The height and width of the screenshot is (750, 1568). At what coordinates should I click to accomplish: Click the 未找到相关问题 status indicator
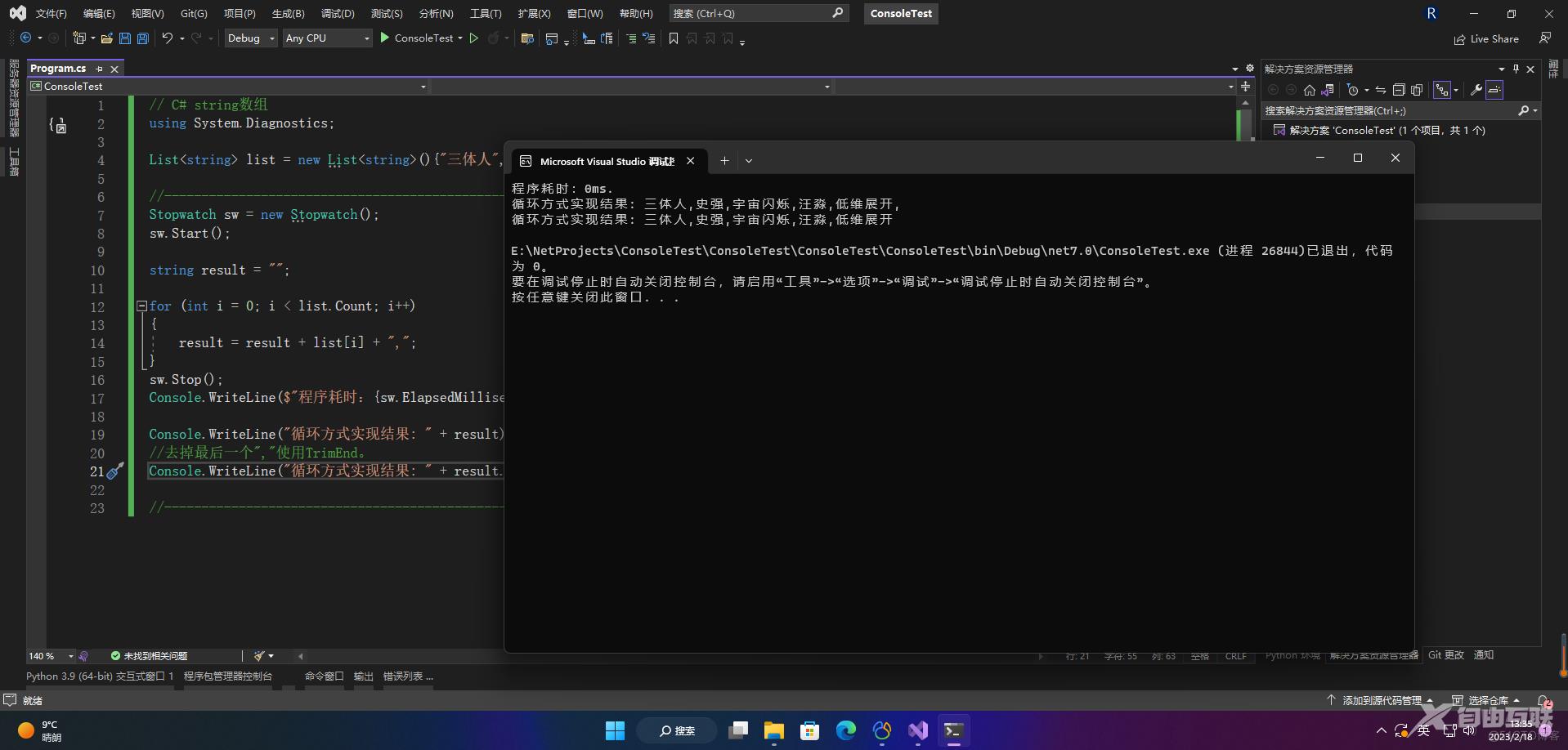(x=149, y=656)
